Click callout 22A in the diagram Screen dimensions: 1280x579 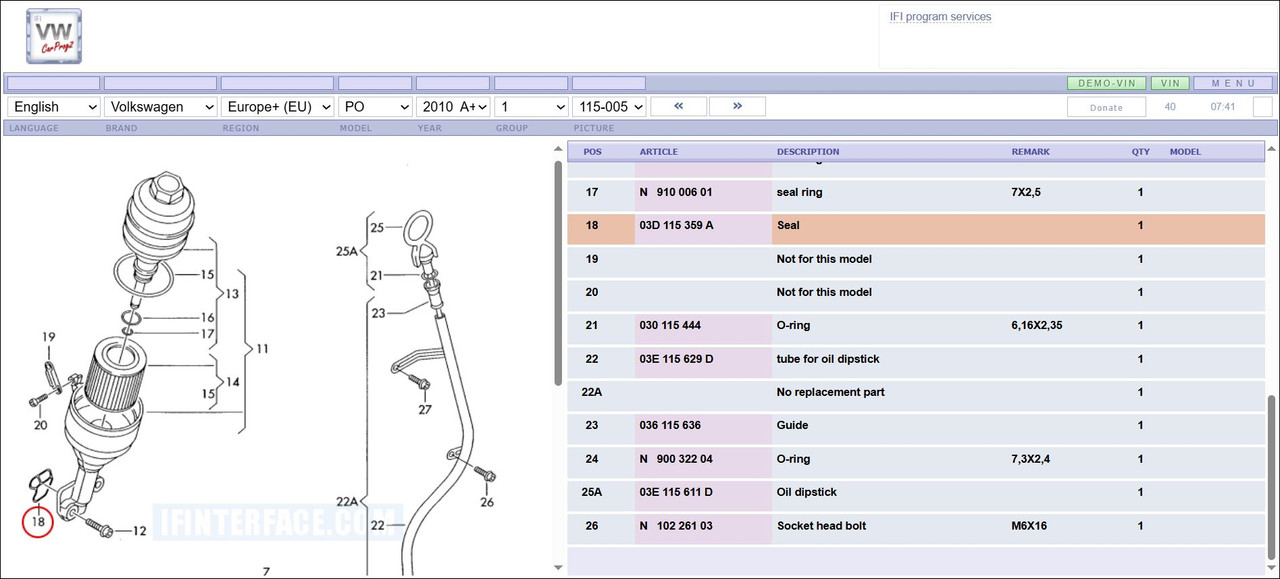pos(347,501)
